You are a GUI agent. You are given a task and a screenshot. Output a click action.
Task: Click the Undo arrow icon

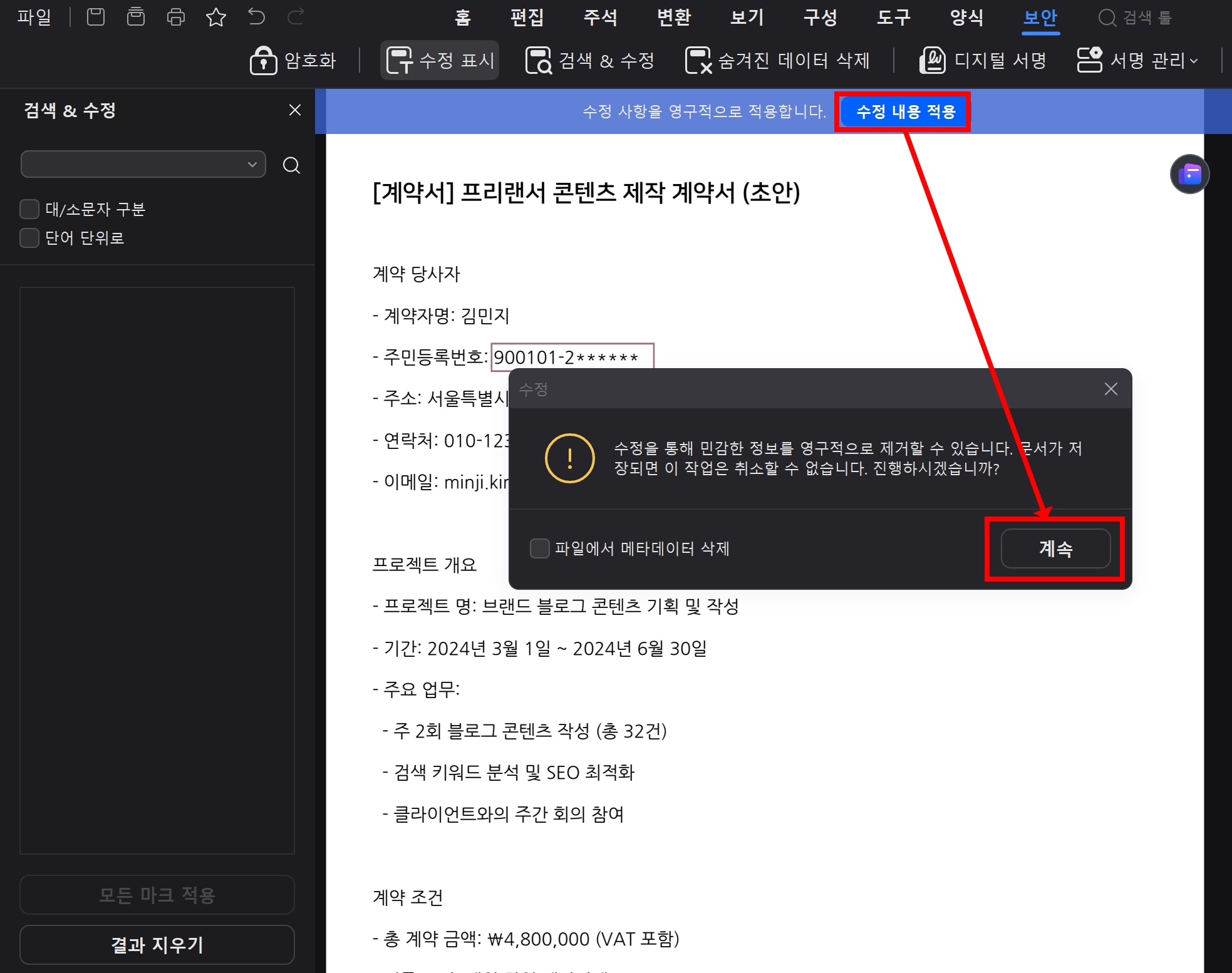(x=256, y=17)
